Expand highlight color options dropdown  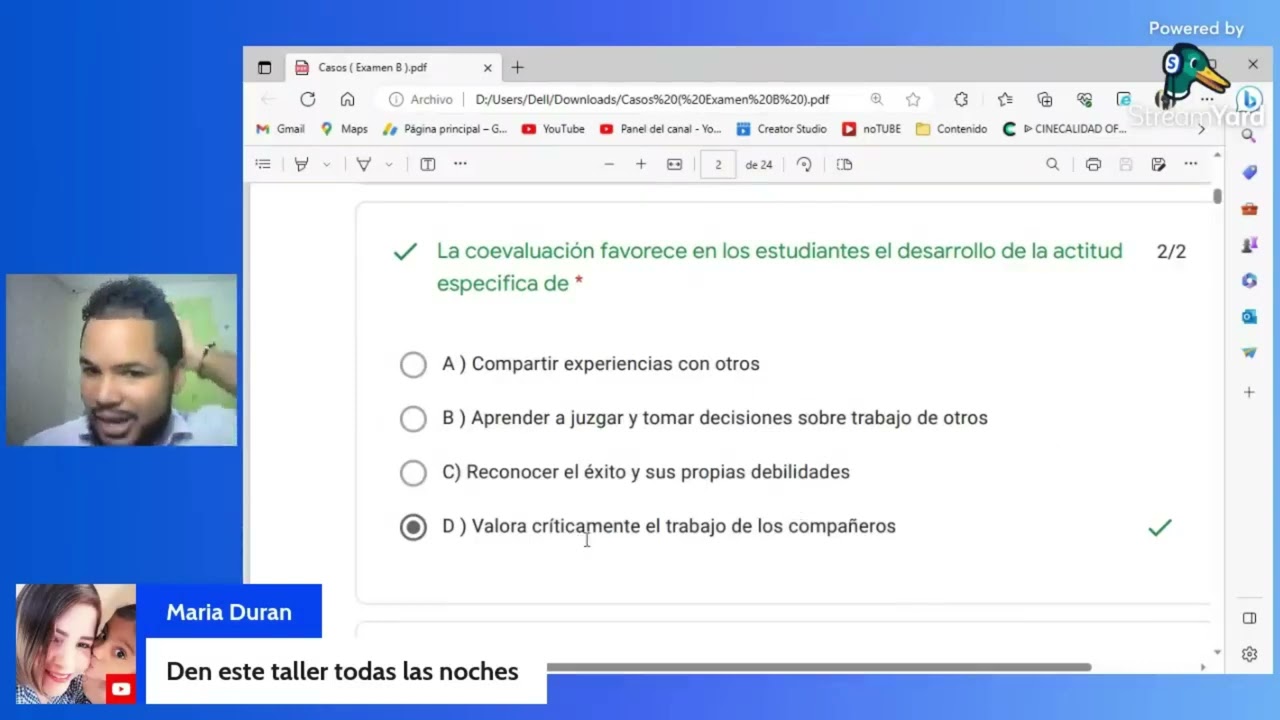(x=326, y=164)
